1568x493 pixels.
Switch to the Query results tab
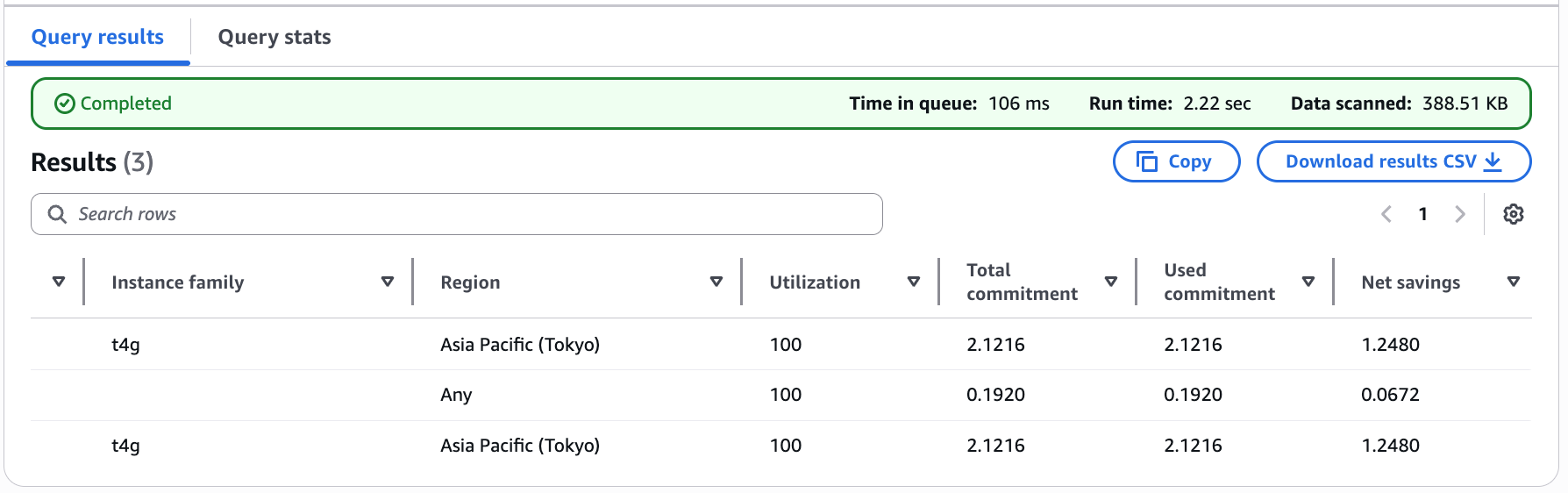pyautogui.click(x=97, y=37)
